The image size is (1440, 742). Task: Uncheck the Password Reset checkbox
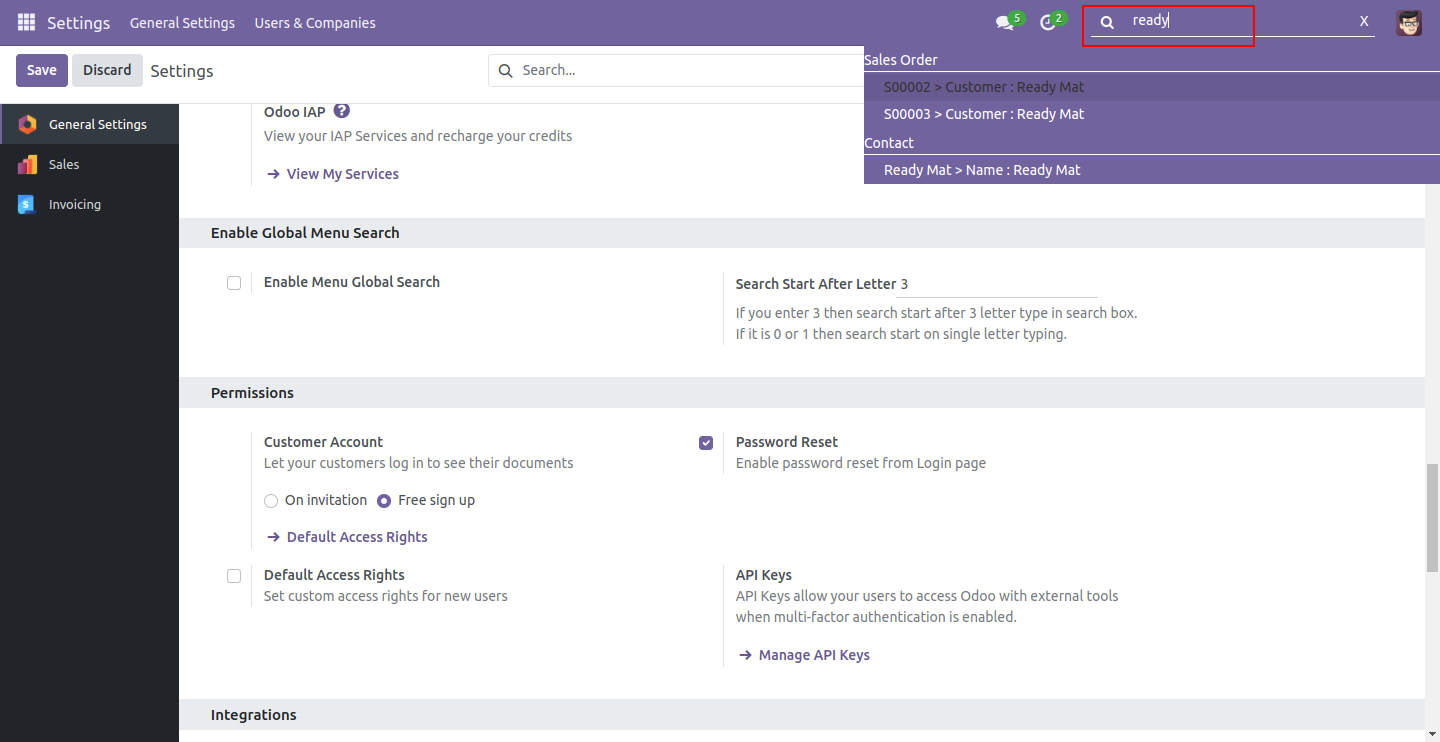[x=706, y=442]
